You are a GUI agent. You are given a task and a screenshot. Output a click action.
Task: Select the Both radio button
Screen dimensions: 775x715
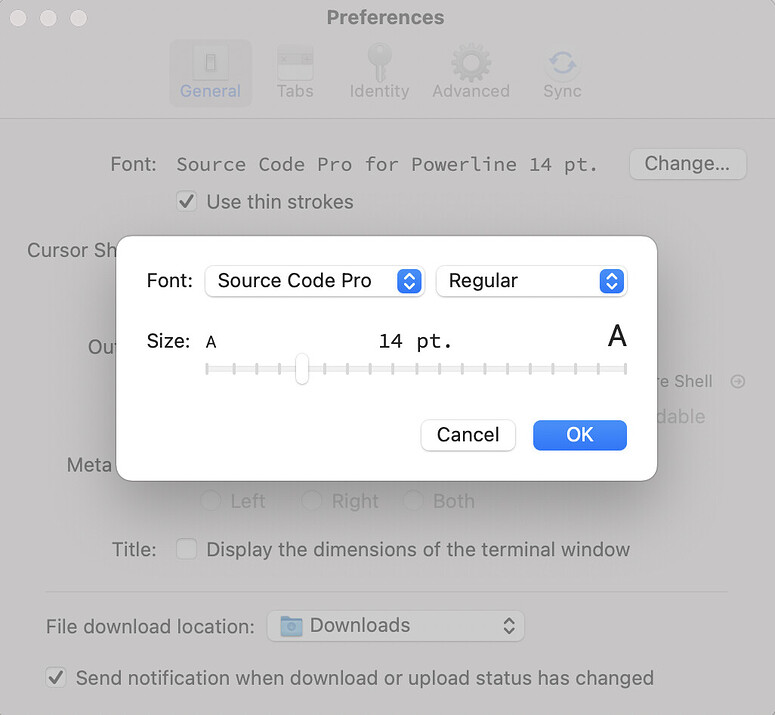(413, 501)
